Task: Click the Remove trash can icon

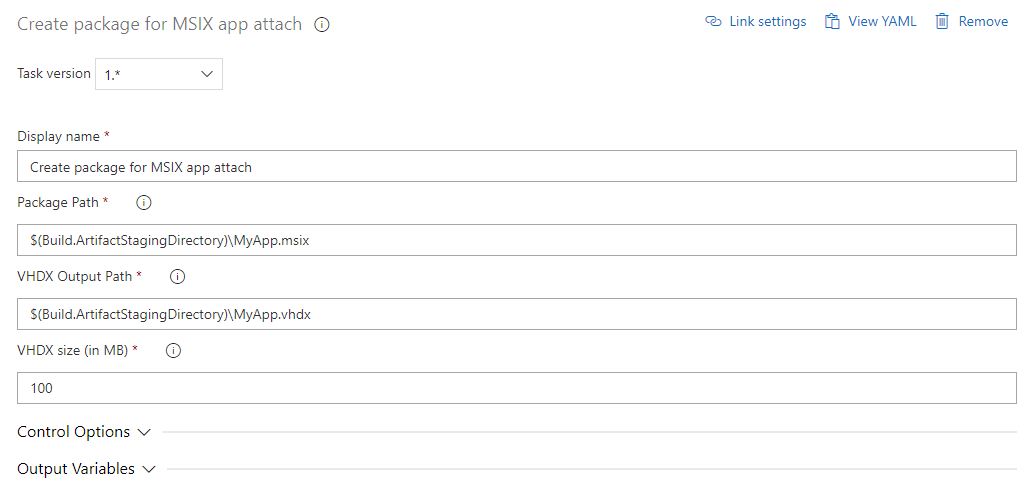Action: (x=942, y=21)
